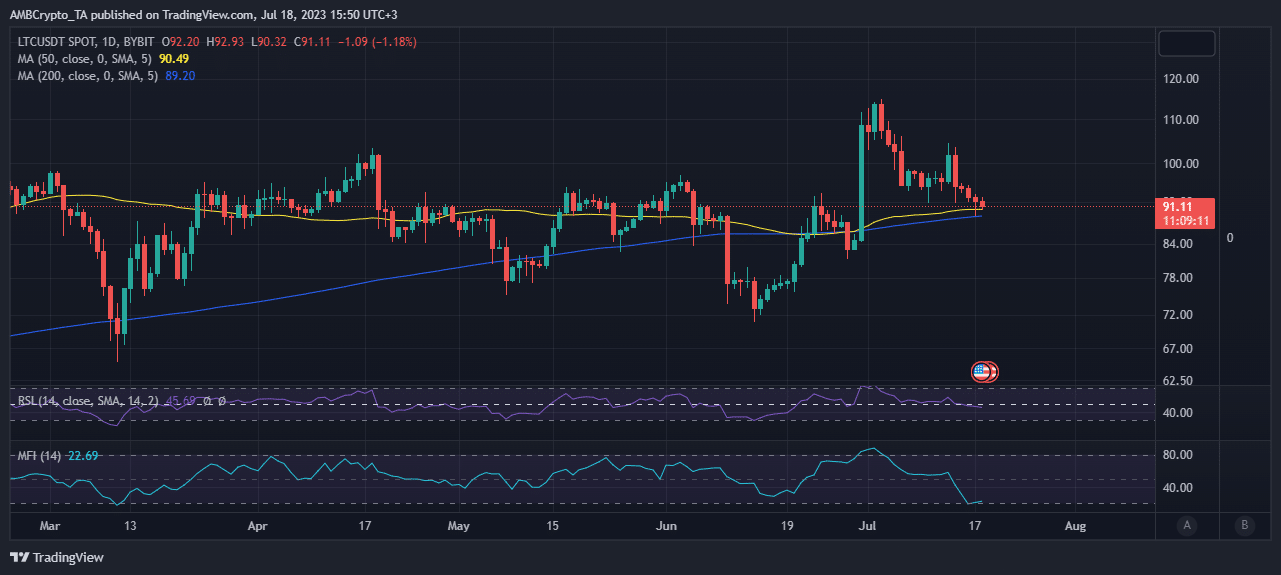Click the RSI indicator legend label

88,401
